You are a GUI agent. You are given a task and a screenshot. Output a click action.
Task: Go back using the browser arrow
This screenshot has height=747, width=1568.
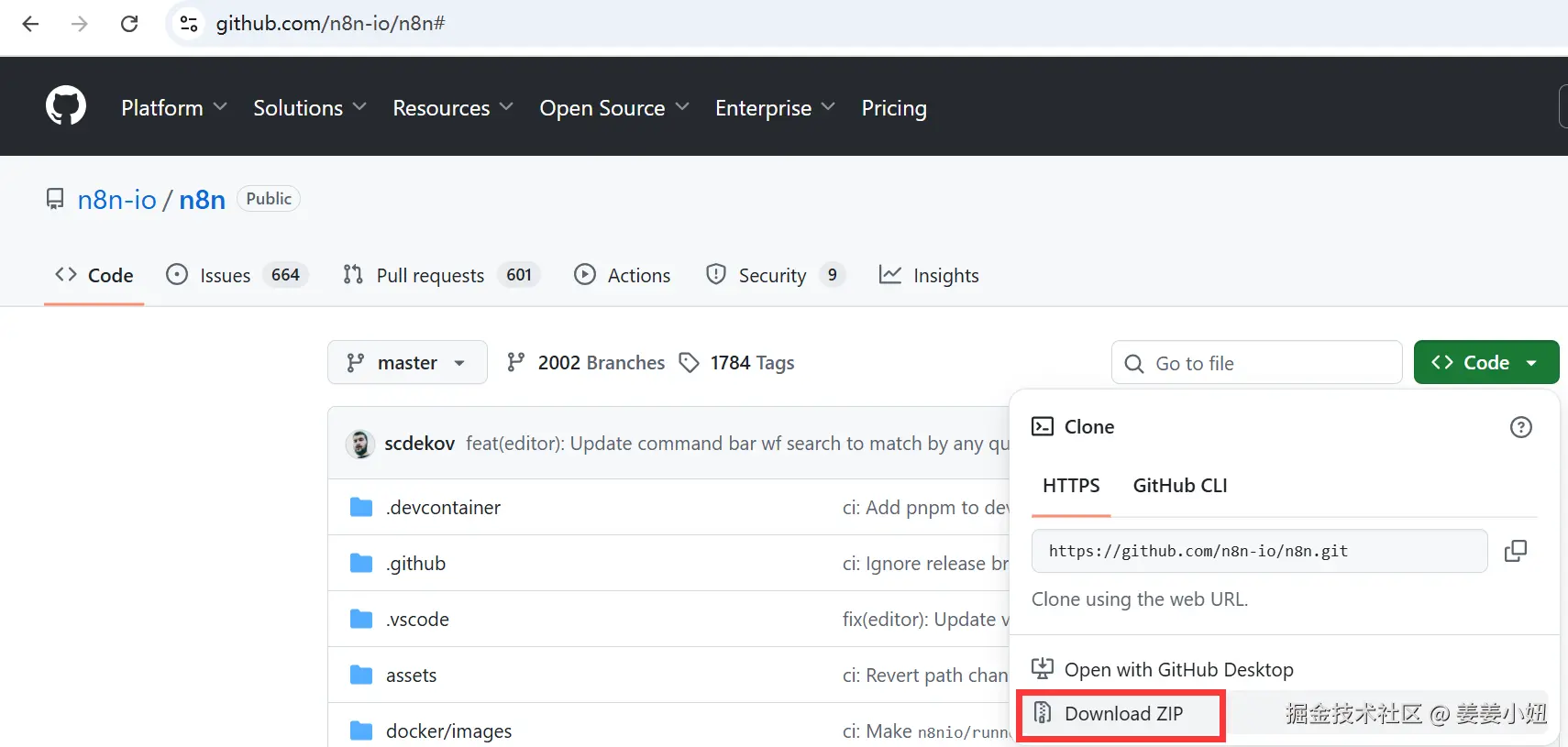point(30,24)
